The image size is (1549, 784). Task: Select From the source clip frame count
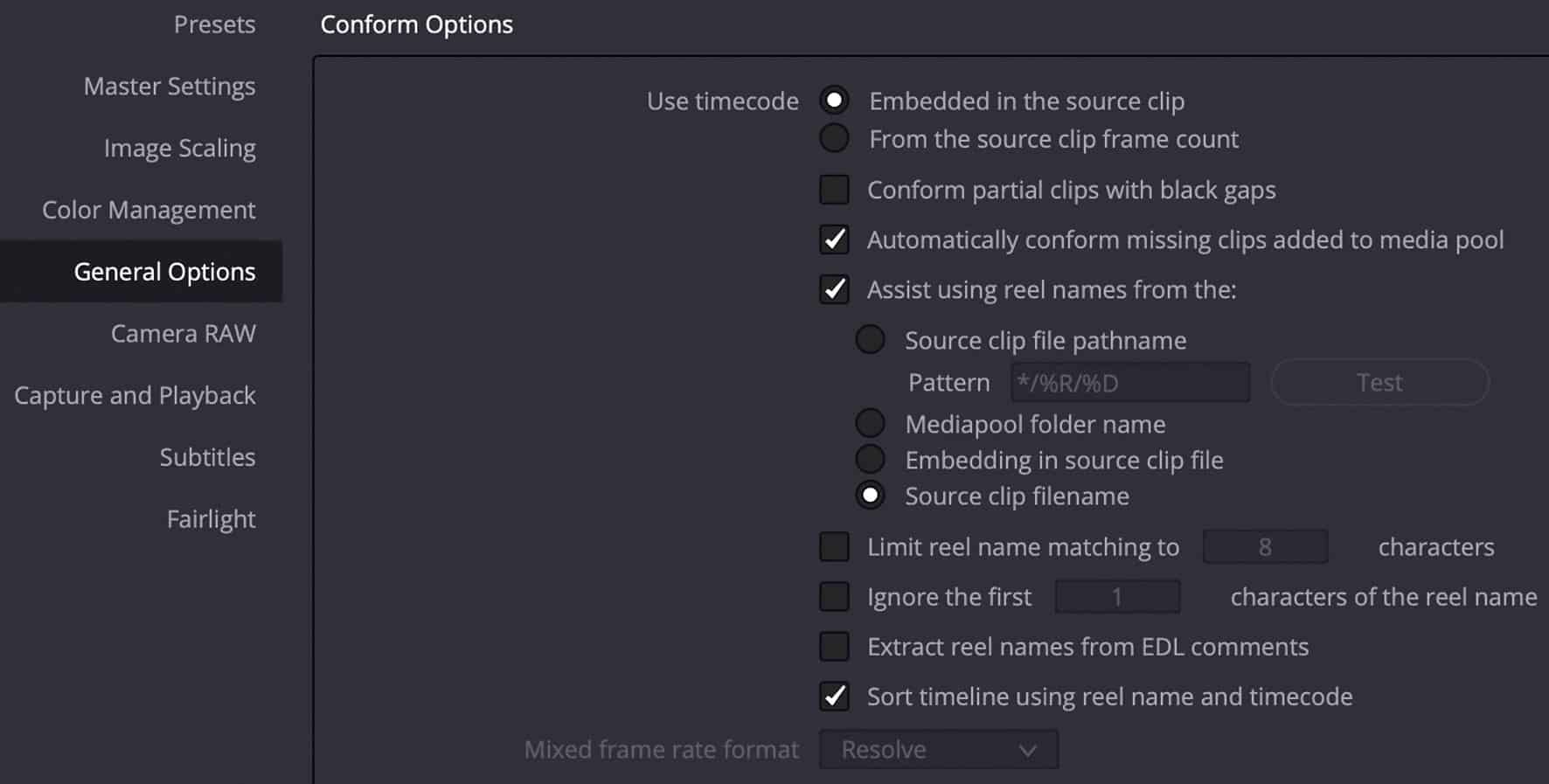click(x=834, y=138)
